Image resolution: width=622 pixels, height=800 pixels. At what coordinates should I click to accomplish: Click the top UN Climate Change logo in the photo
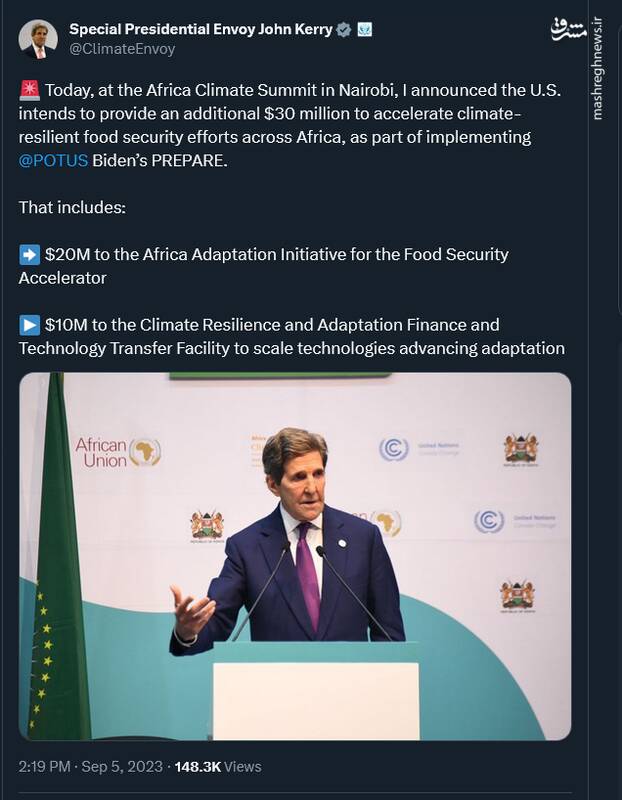(x=394, y=449)
